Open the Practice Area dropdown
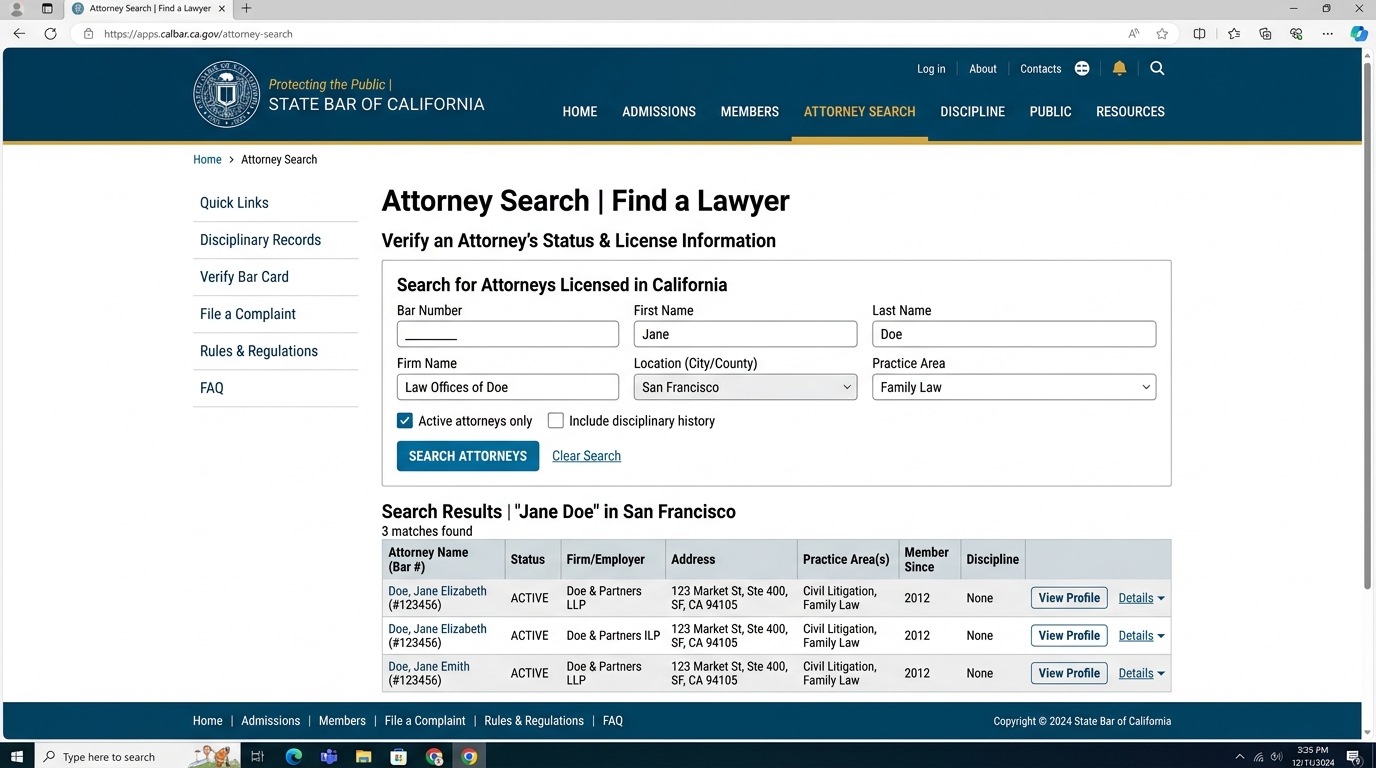The image size is (1376, 768). [1014, 387]
